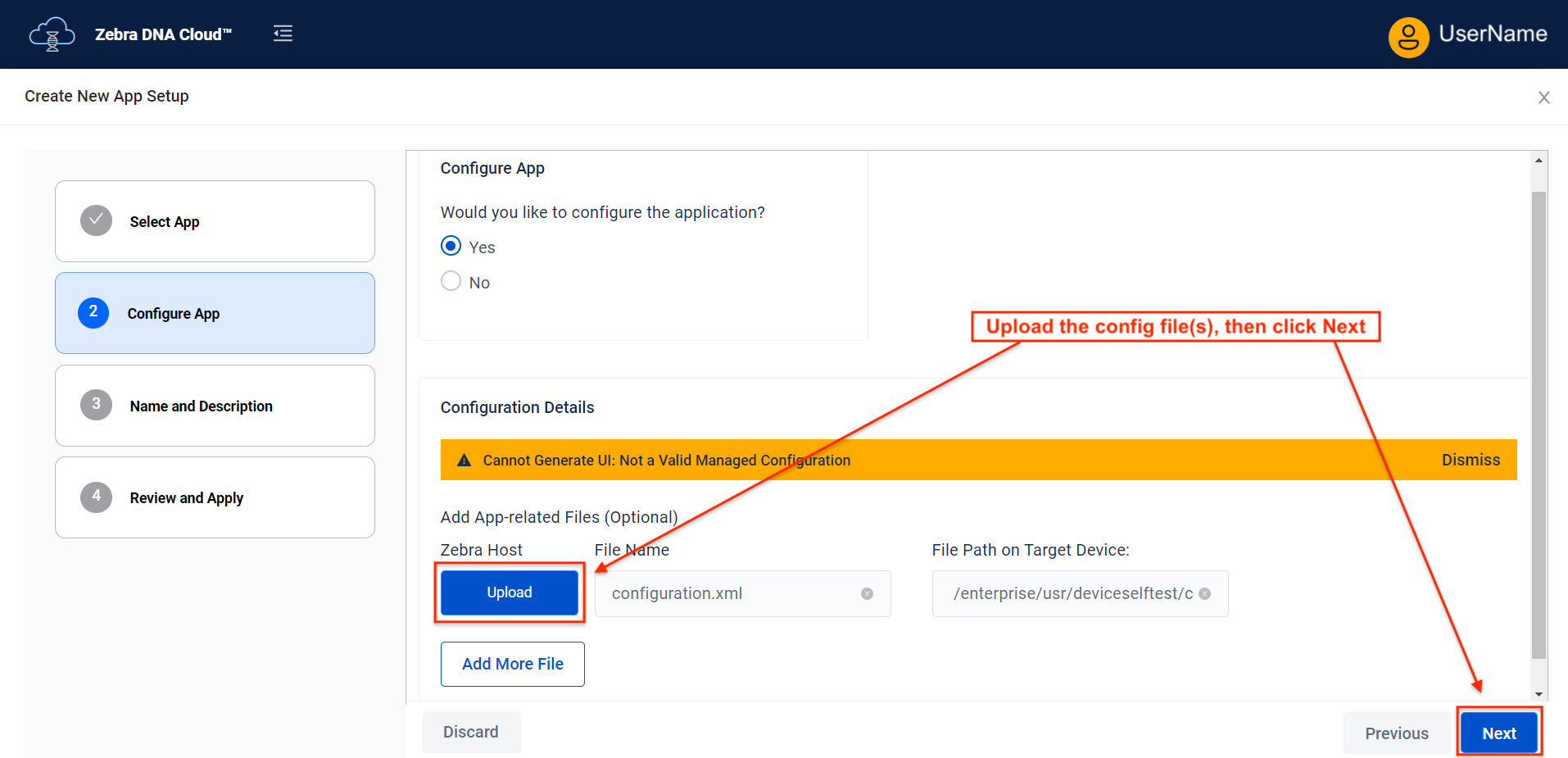The height and width of the screenshot is (758, 1568).
Task: Dismiss the invalid managed configuration warning
Action: pyautogui.click(x=1470, y=460)
